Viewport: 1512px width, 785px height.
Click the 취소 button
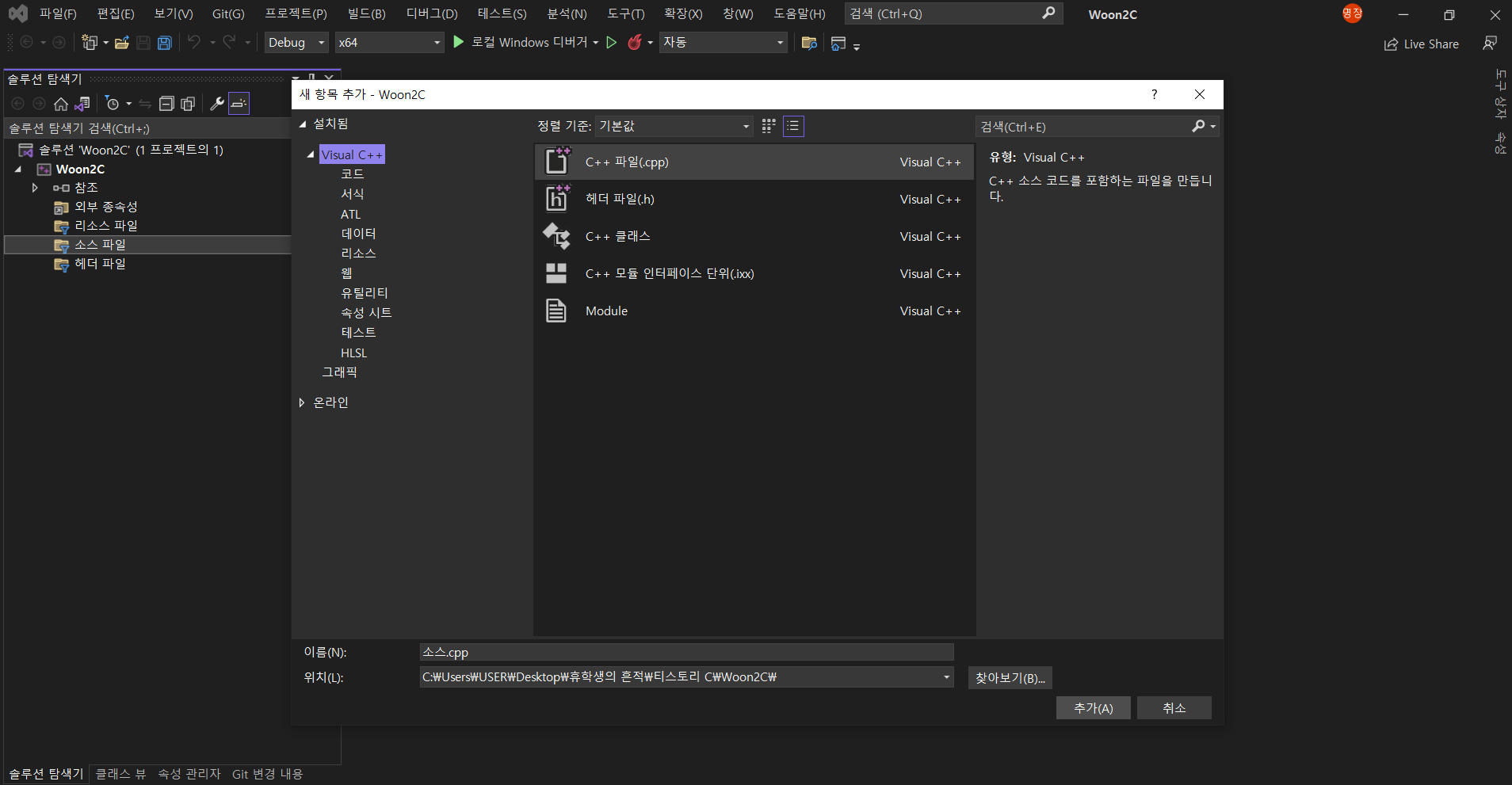[x=1174, y=708]
